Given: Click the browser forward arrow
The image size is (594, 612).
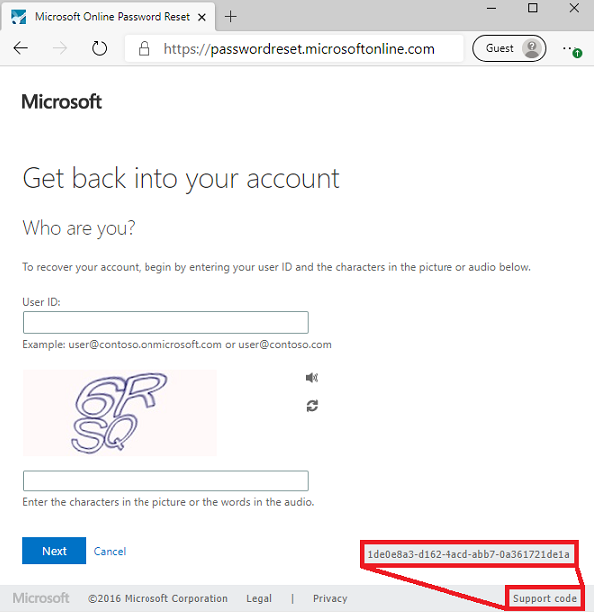Looking at the screenshot, I should pos(60,48).
